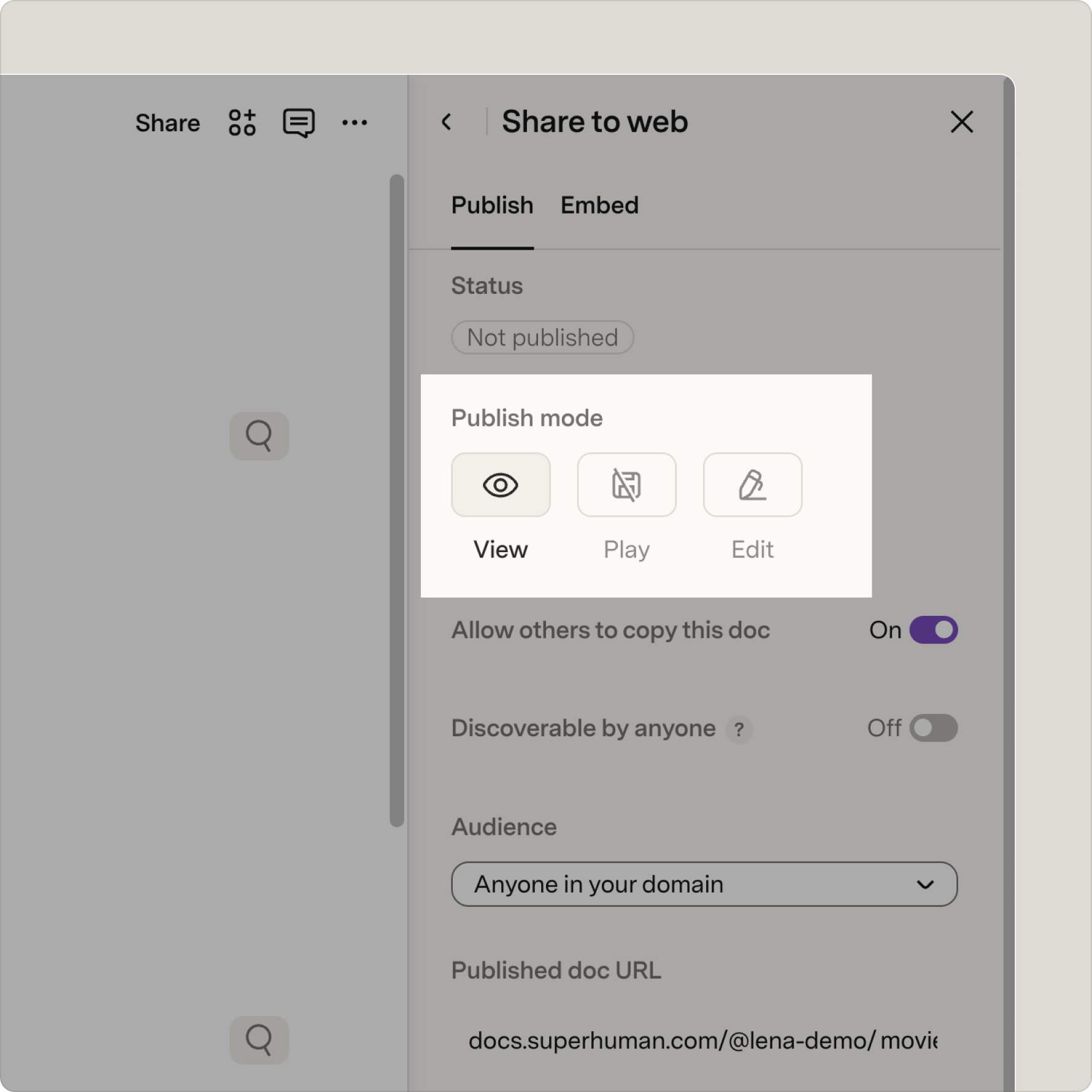Switch to the Publish tab
The width and height of the screenshot is (1092, 1092).
492,206
